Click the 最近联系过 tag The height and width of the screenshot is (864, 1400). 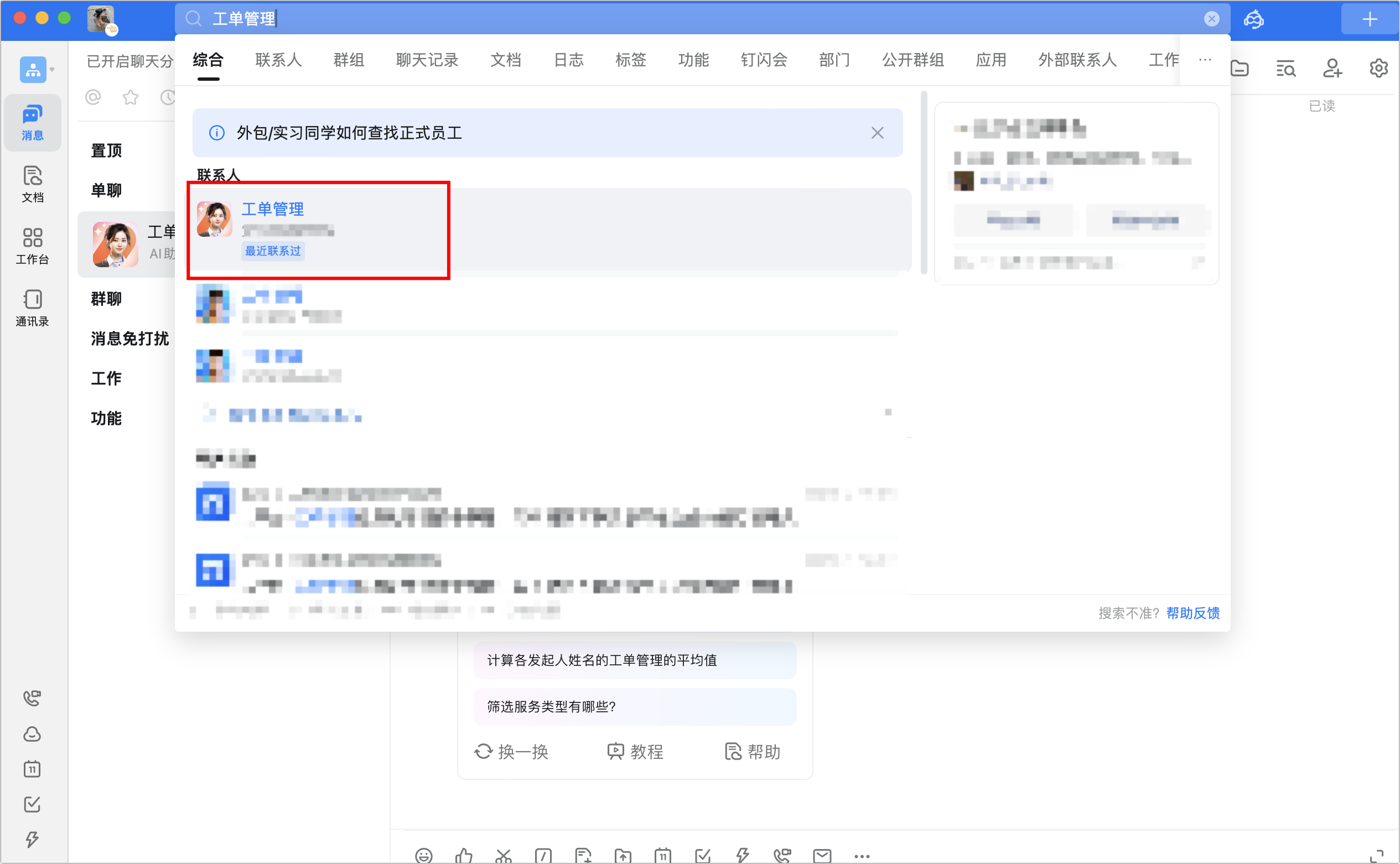pos(273,252)
